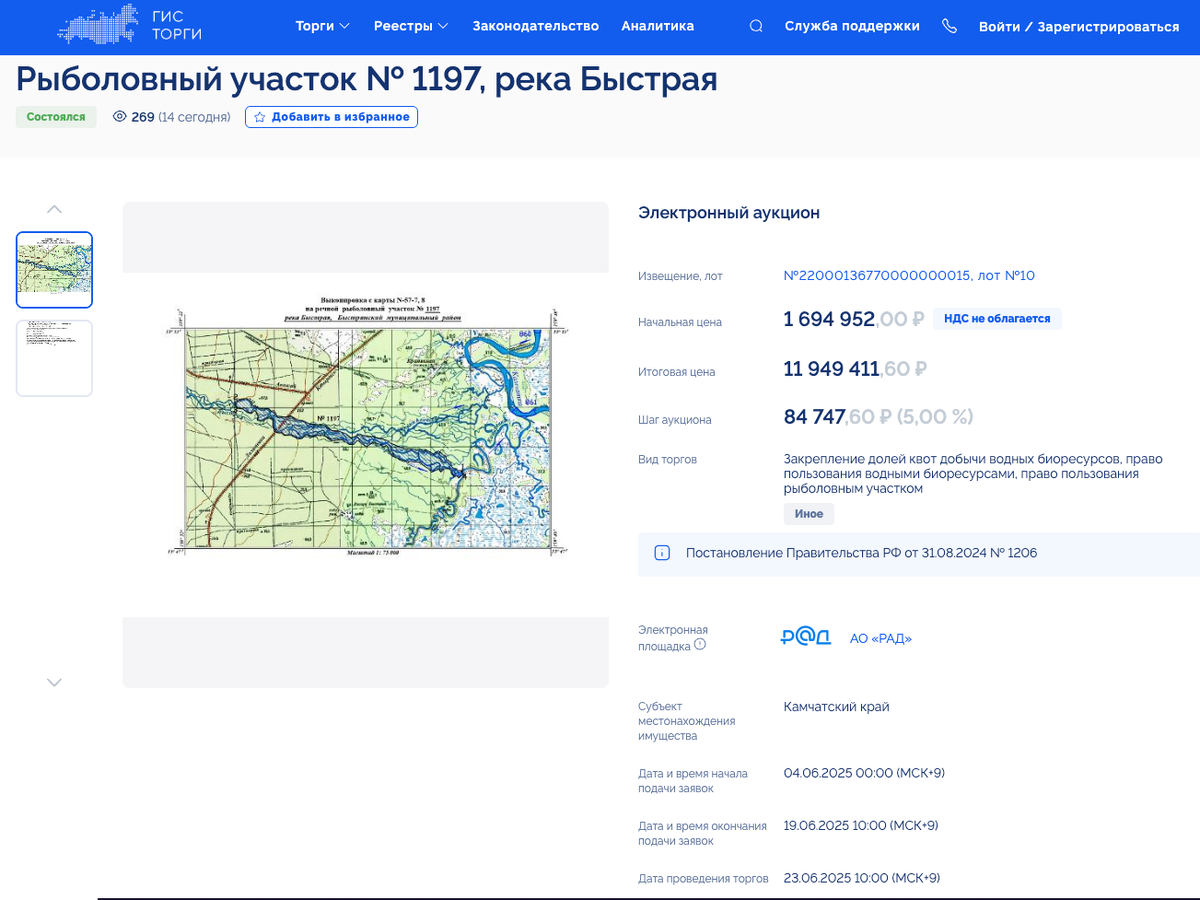Screen dimensions: 1200x900
Task: Click the РАД platform logo
Action: 806,637
